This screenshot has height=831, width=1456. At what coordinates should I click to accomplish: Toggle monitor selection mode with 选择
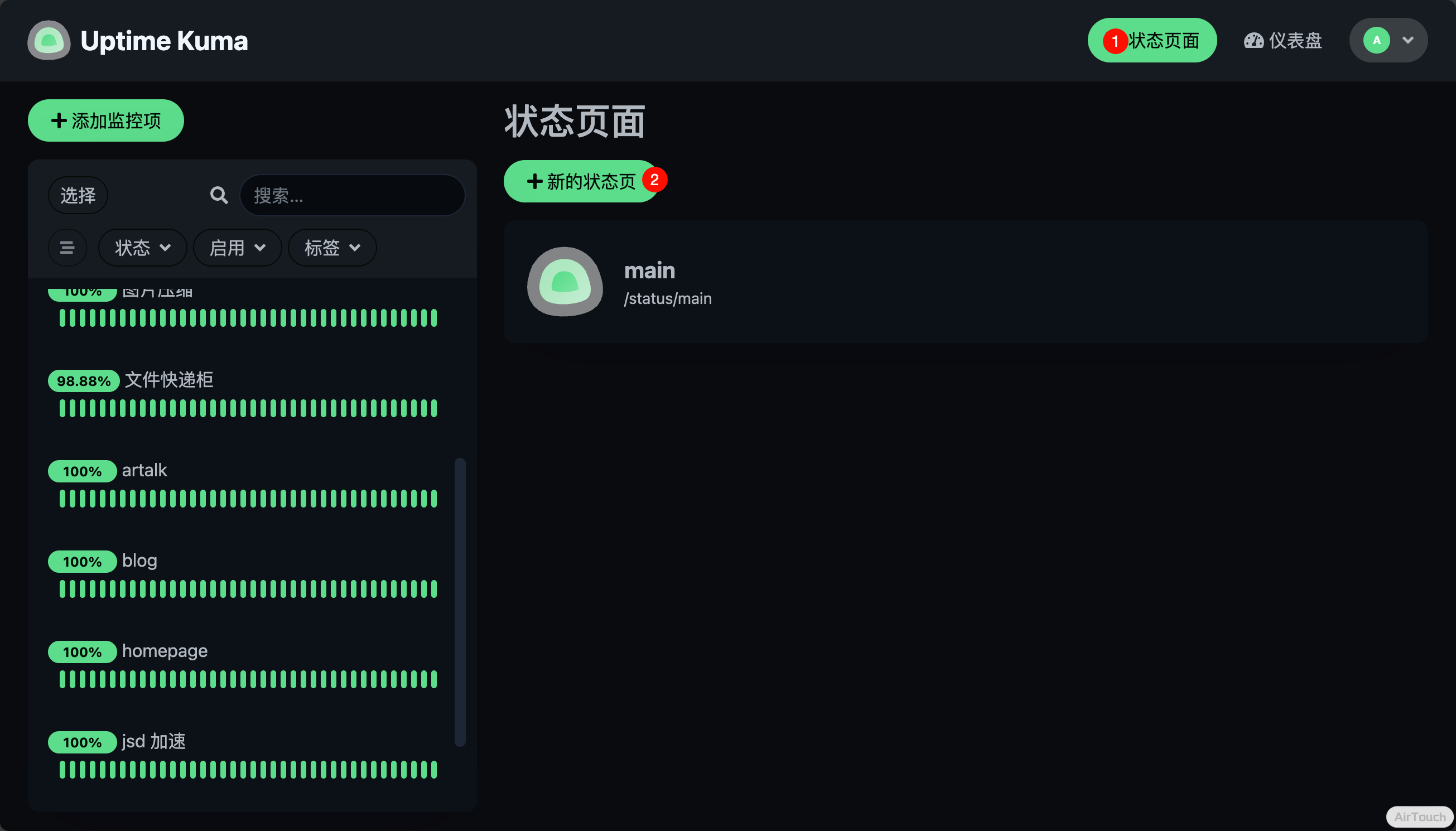pyautogui.click(x=78, y=195)
